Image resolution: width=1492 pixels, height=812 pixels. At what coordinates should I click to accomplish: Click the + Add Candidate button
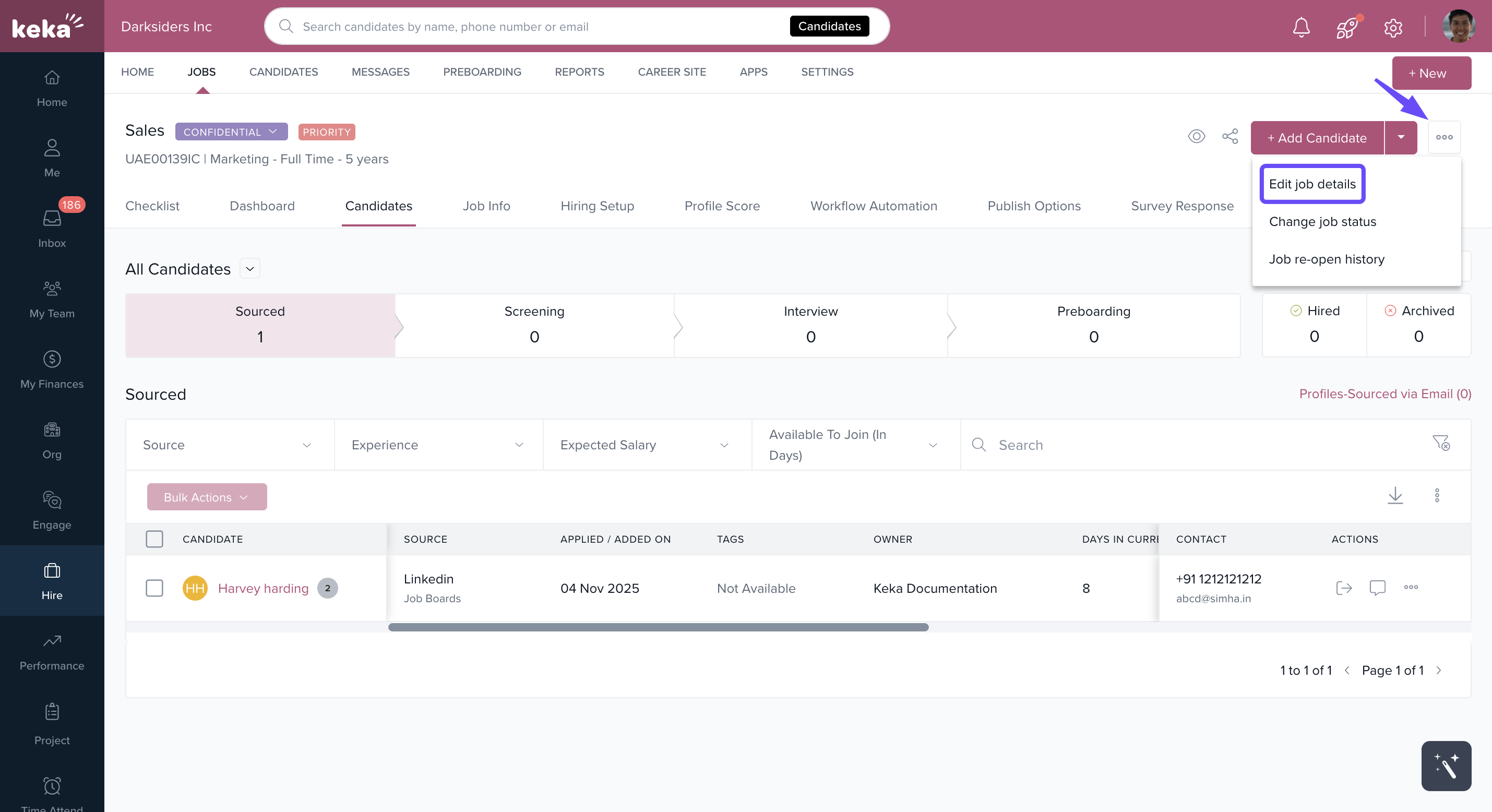(x=1317, y=138)
